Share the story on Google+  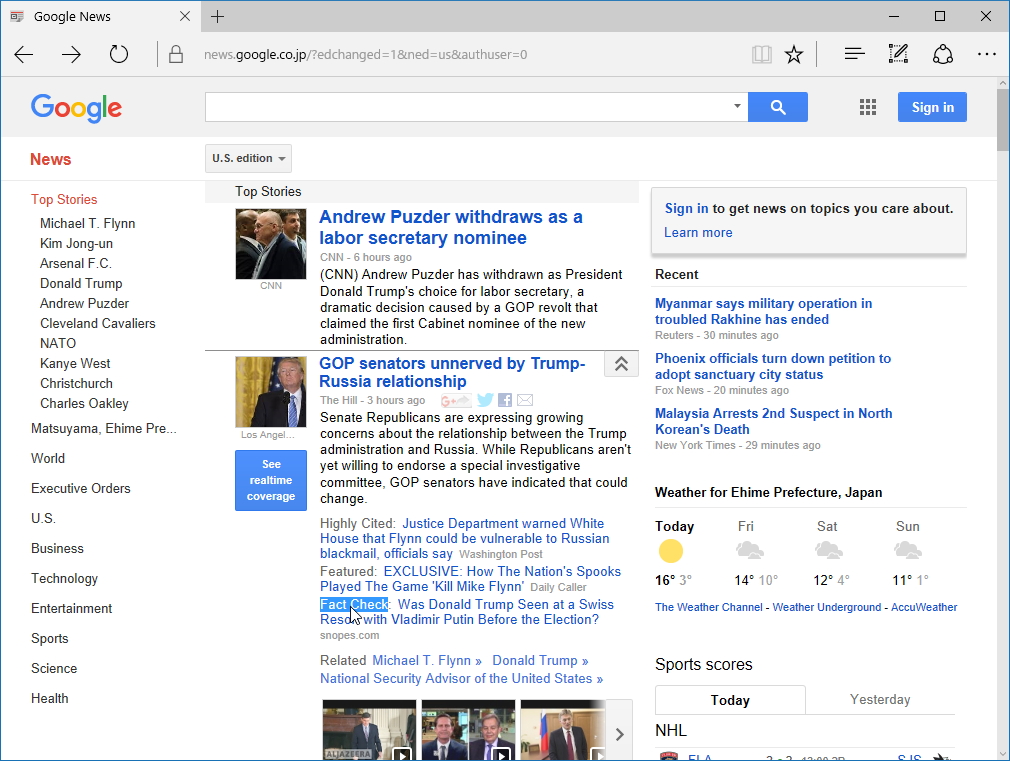(455, 399)
